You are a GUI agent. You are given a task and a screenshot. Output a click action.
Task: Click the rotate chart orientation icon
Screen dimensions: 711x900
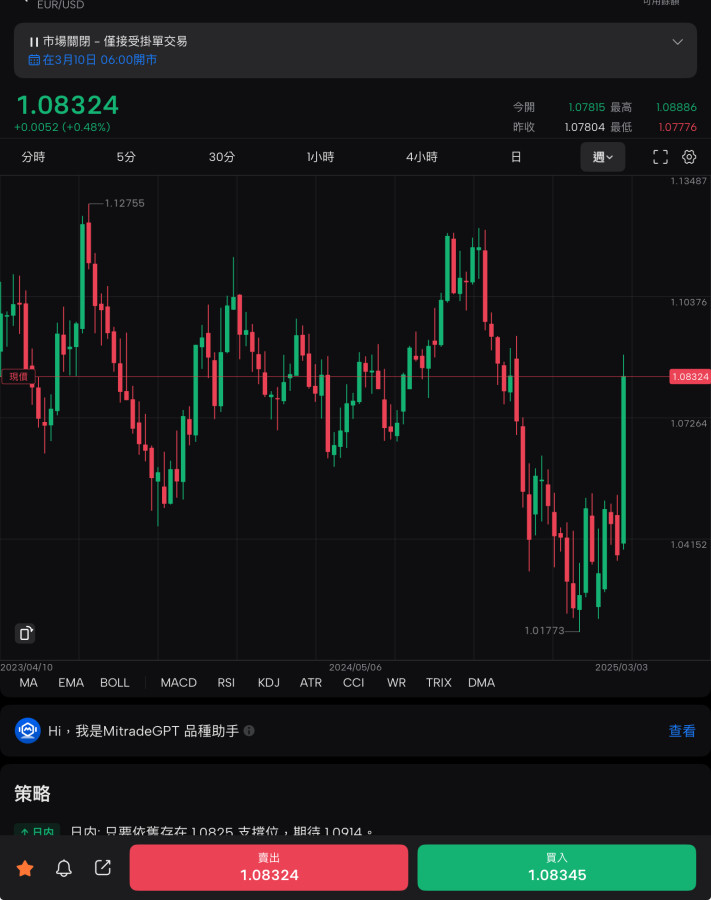[x=26, y=633]
